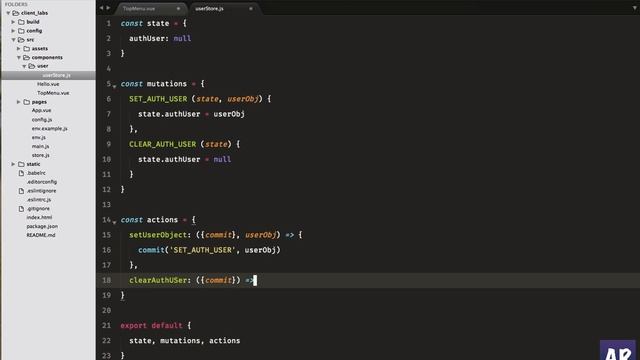This screenshot has width=640, height=360.
Task: Go to previous tab with left arrow
Action: tap(101, 8)
